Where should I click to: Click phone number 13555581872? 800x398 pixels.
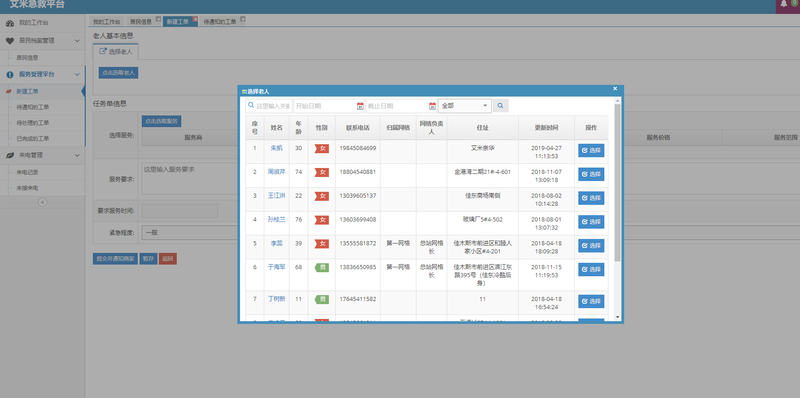pyautogui.click(x=358, y=243)
